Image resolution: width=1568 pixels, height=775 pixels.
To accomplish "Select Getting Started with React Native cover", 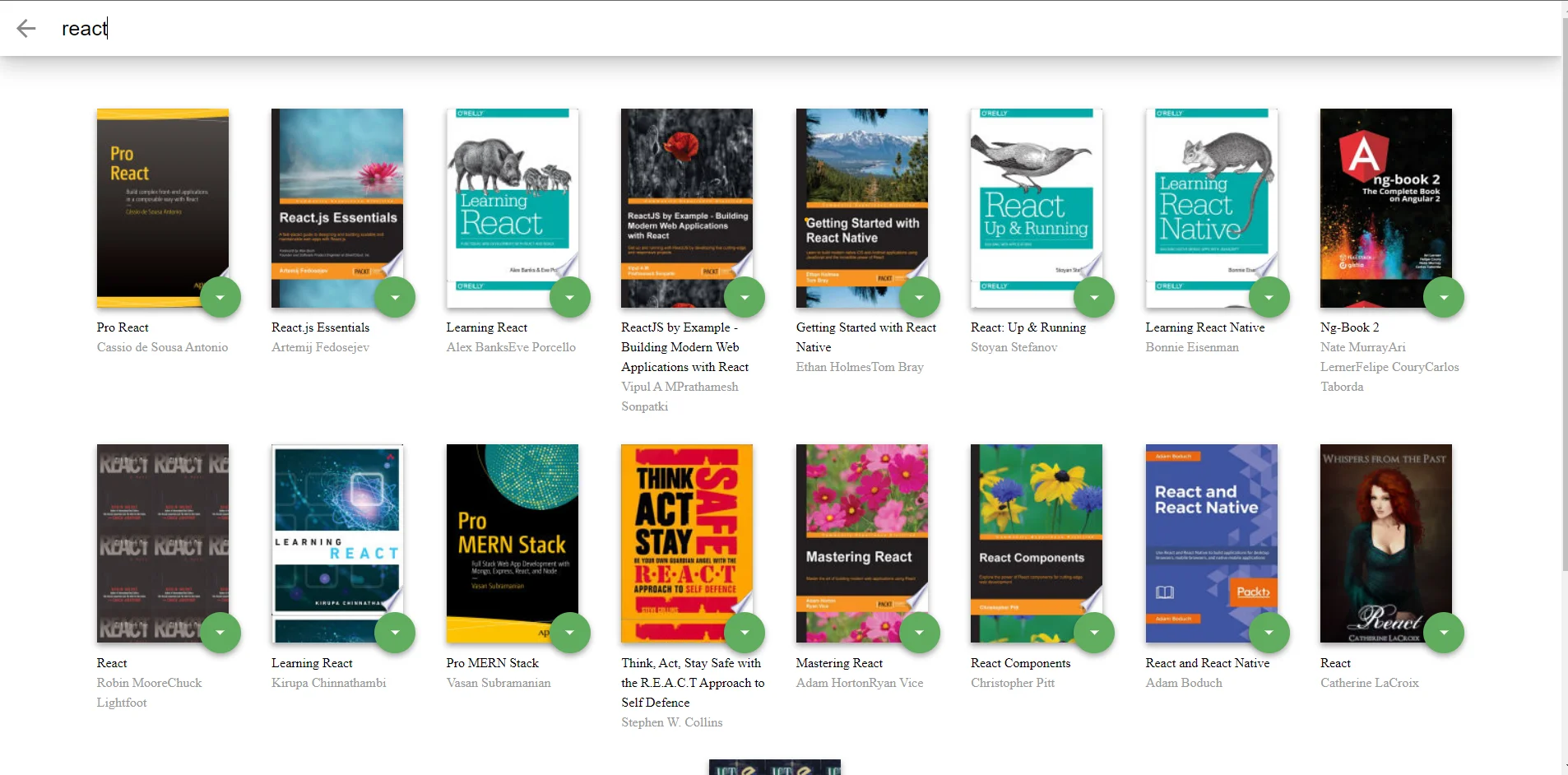I will click(862, 208).
